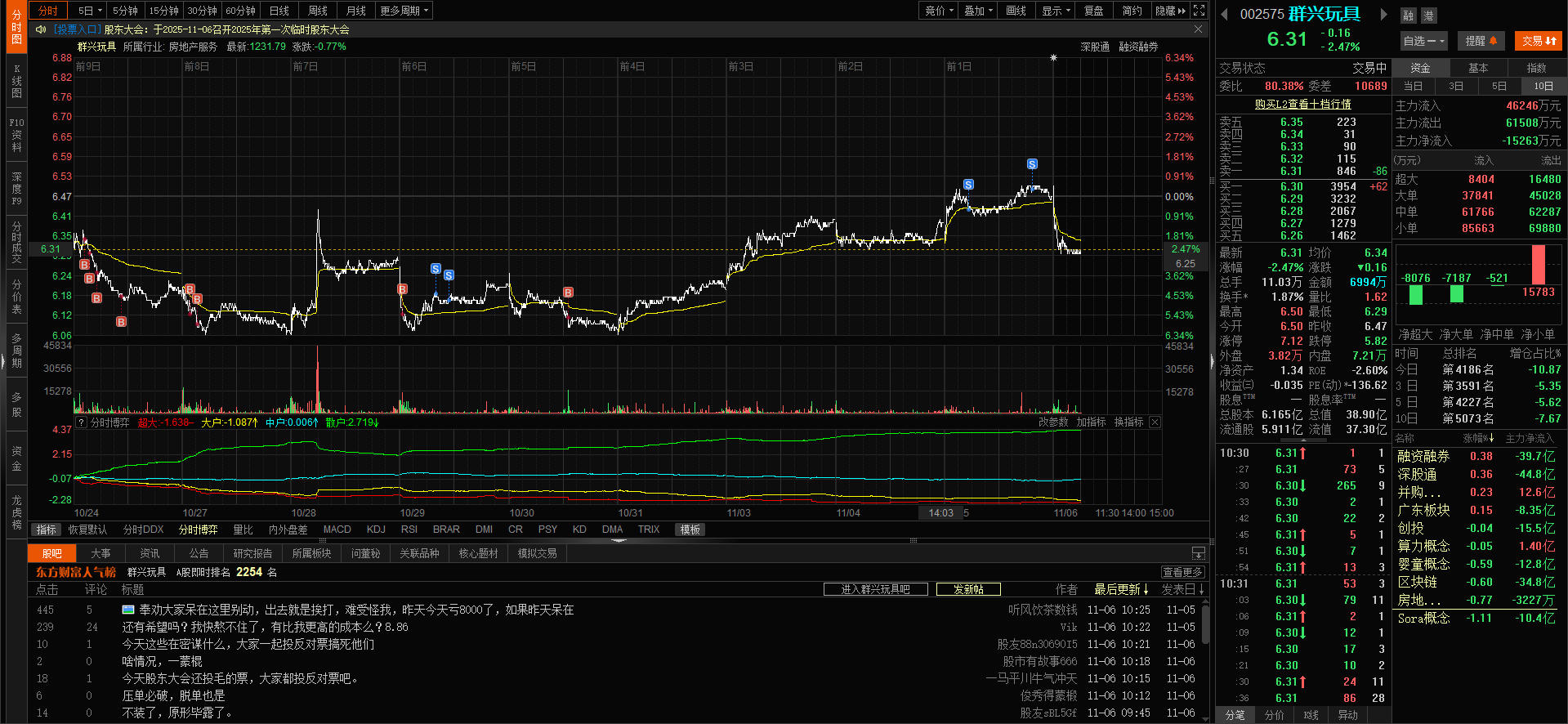This screenshot has height=724, width=1568.
Task: Switch to 异动 tab under tick list
Action: coord(1347,715)
